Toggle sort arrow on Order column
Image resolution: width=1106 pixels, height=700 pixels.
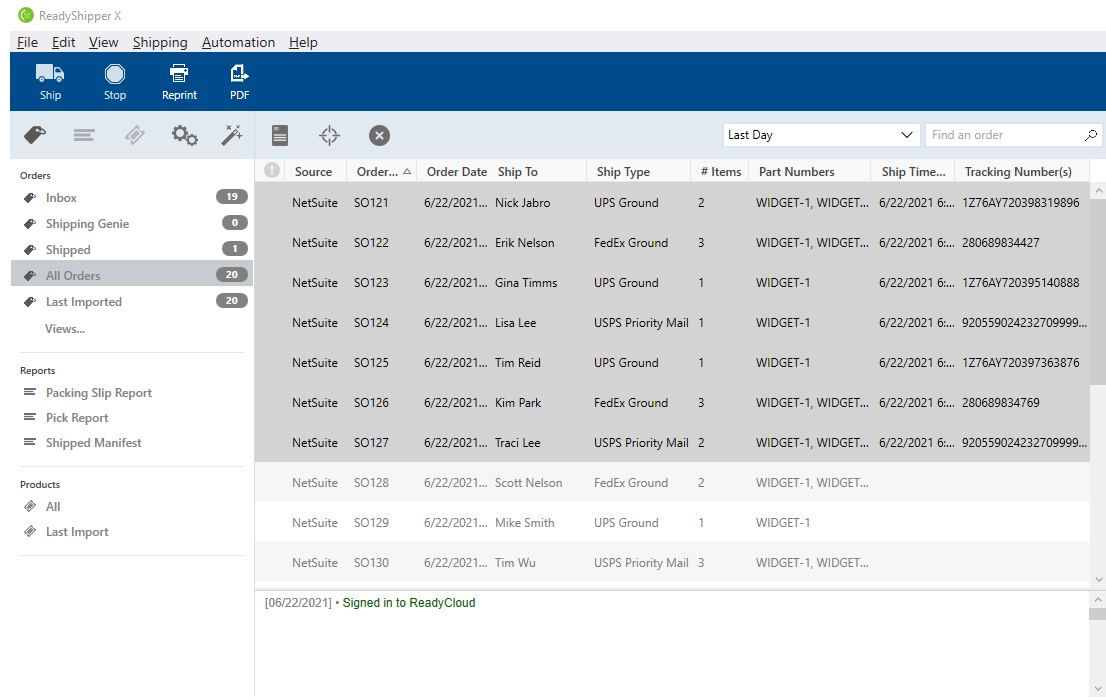coord(407,171)
